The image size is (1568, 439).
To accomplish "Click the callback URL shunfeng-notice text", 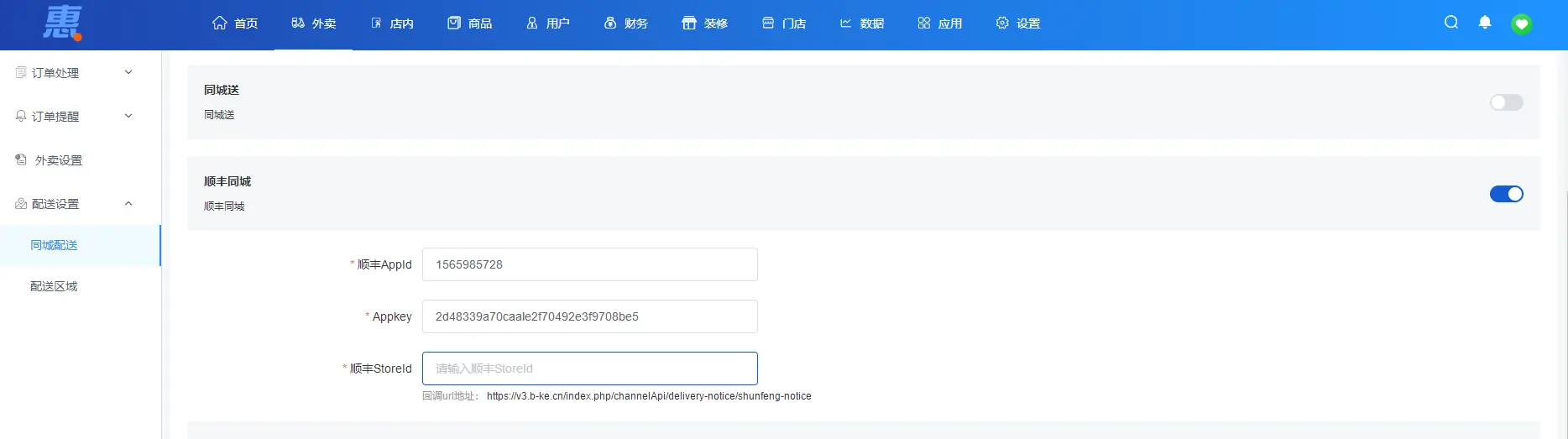I will click(649, 396).
